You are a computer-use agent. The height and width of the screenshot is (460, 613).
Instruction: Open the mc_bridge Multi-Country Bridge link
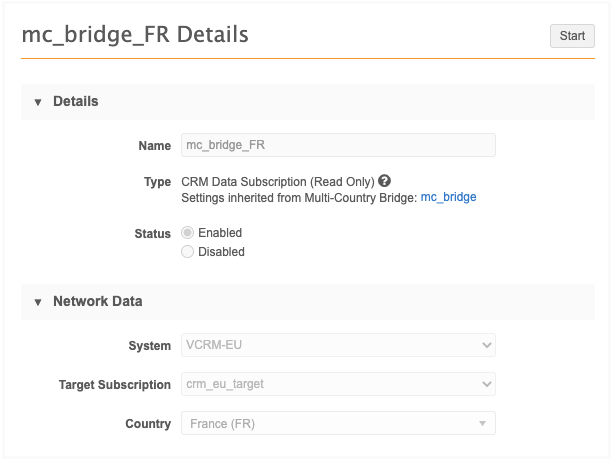coord(448,198)
